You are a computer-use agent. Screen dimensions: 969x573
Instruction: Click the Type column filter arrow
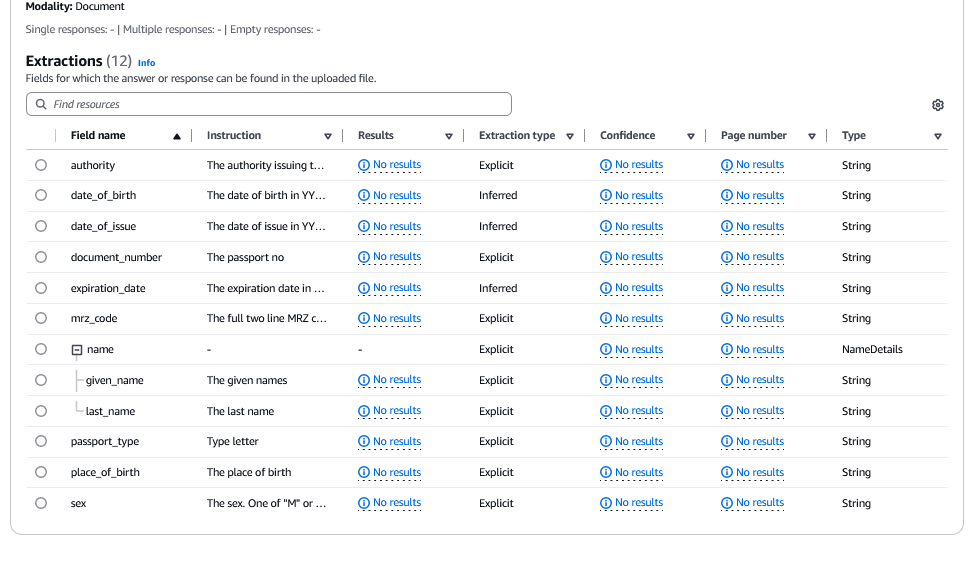(938, 136)
